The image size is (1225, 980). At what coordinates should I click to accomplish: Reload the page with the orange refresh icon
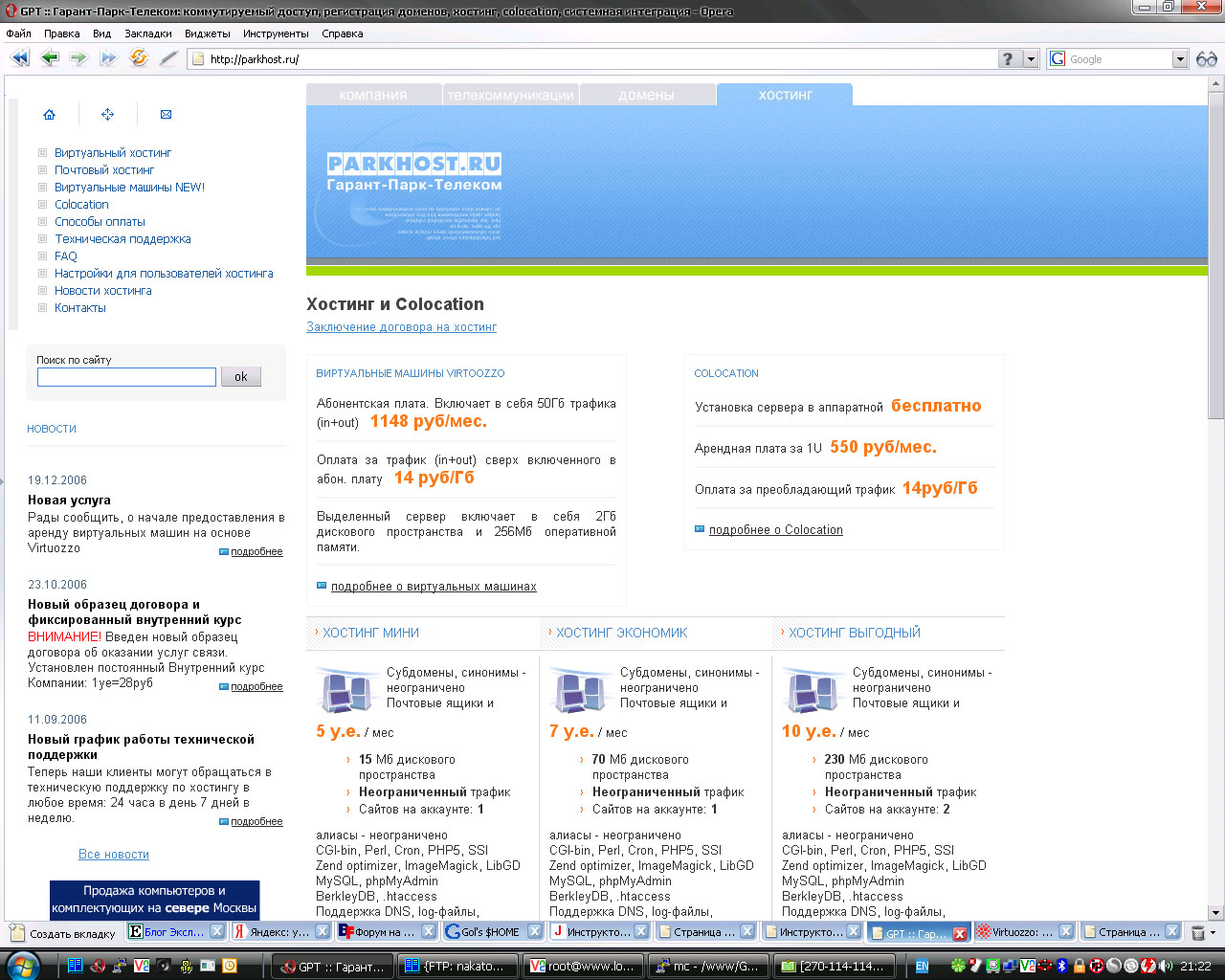tap(139, 57)
